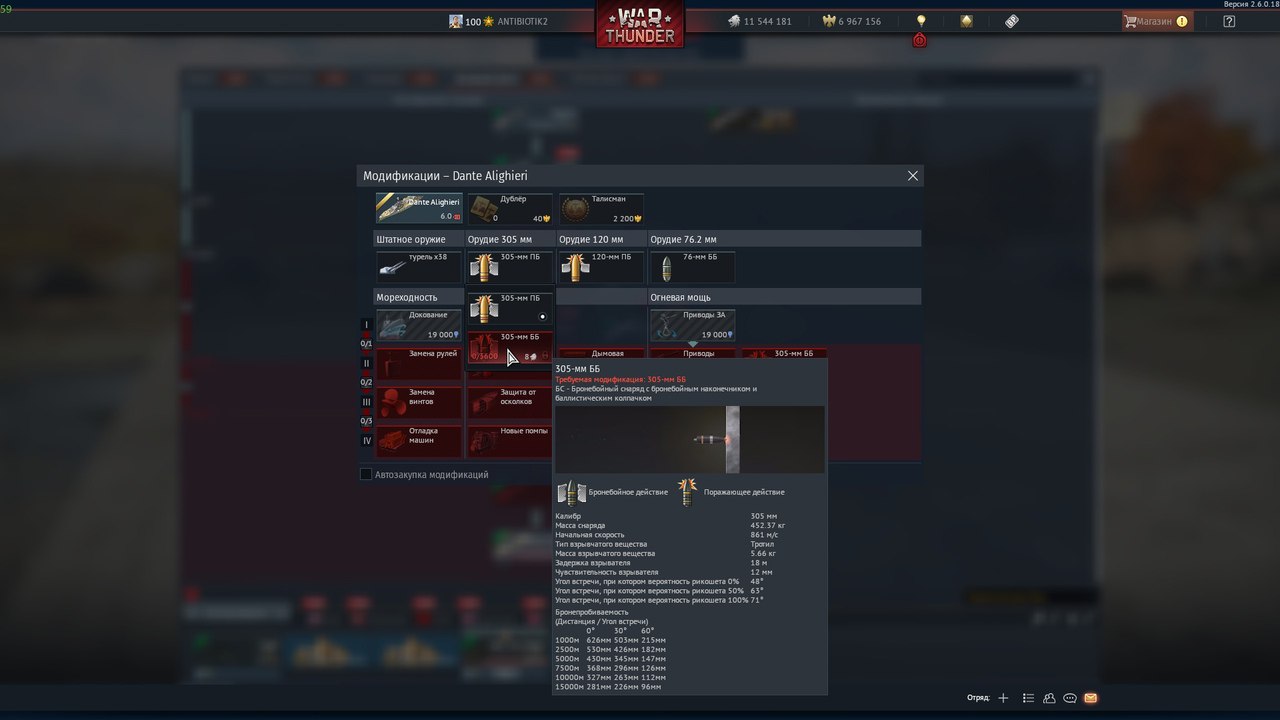Click the tier III rank marker

366,402
